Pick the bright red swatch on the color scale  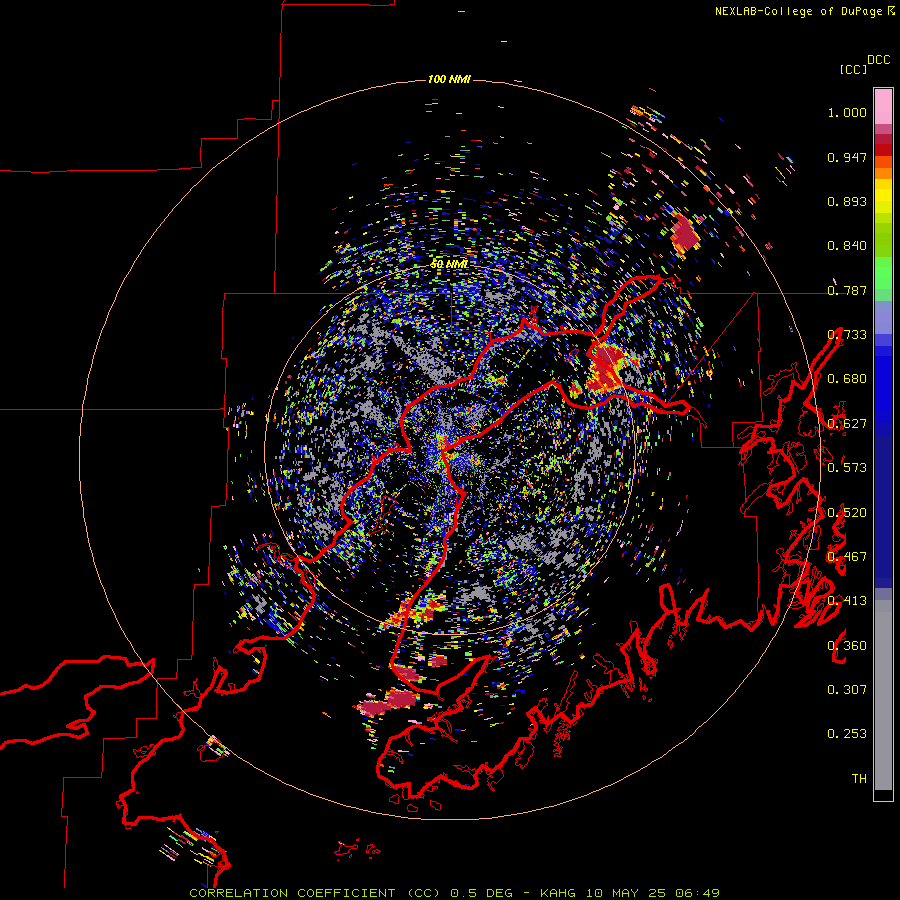click(x=883, y=150)
